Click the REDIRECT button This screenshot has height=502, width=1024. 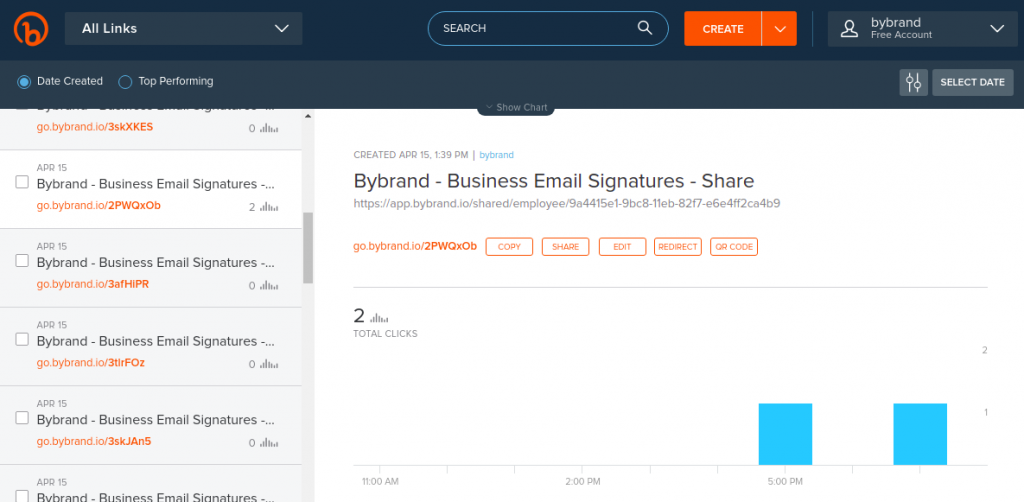point(678,247)
